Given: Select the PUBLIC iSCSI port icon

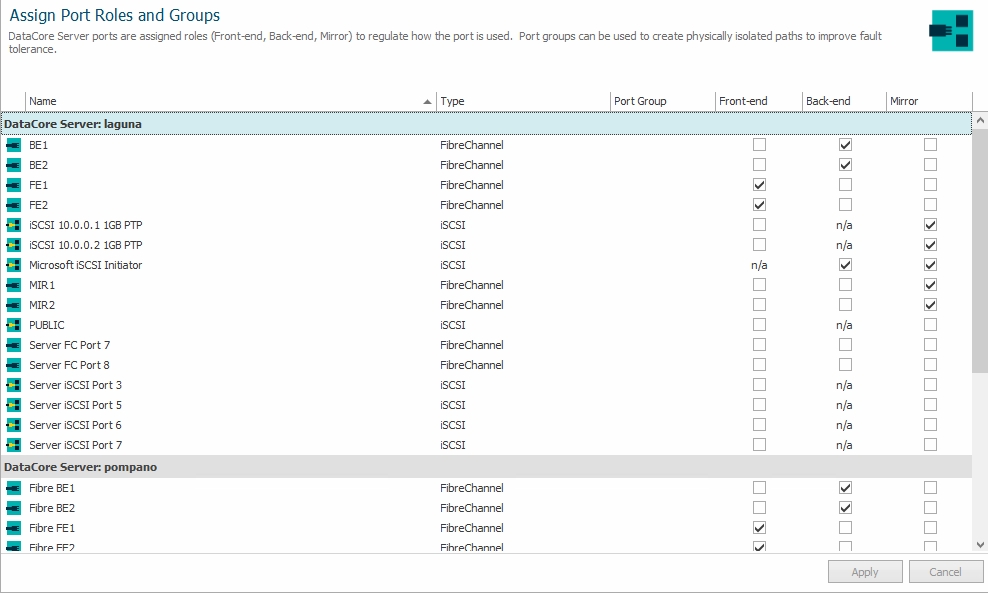Looking at the screenshot, I should [13, 325].
